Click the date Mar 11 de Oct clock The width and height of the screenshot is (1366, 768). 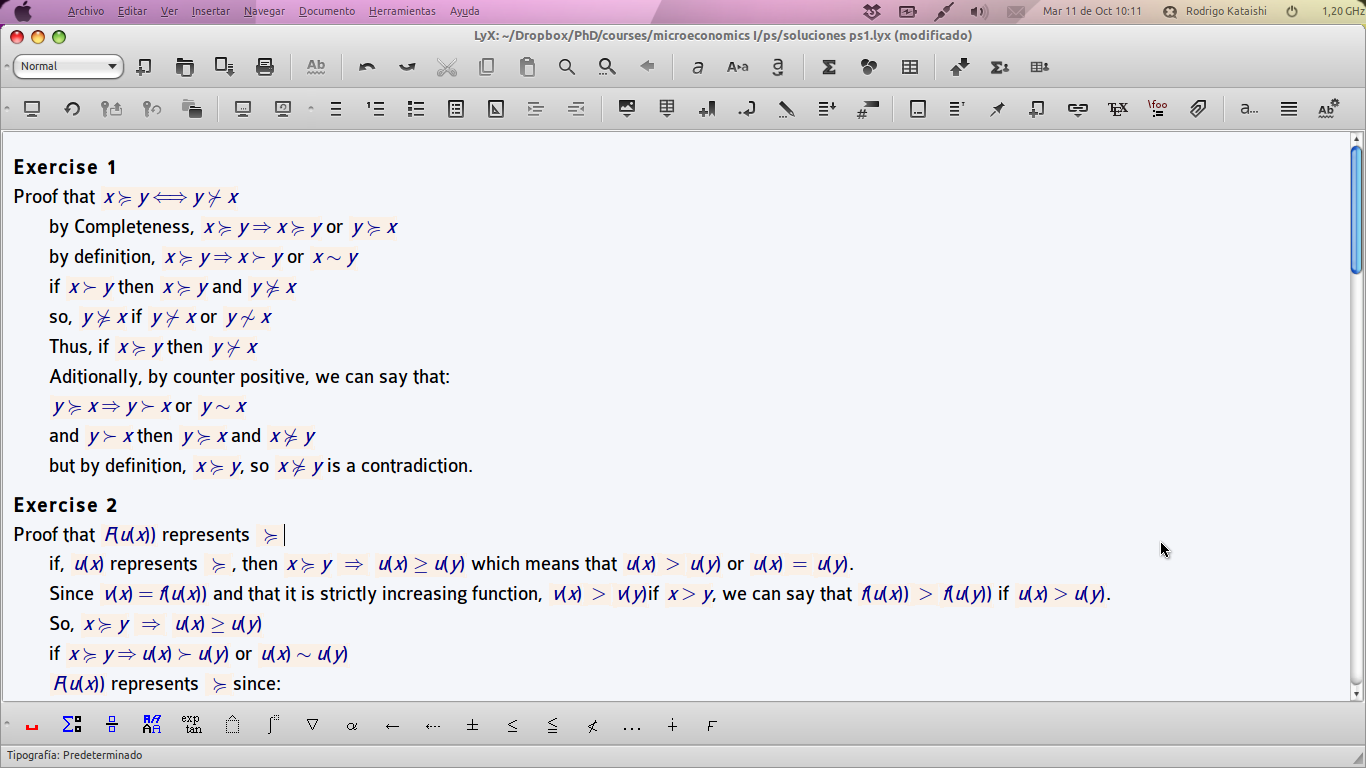1092,11
